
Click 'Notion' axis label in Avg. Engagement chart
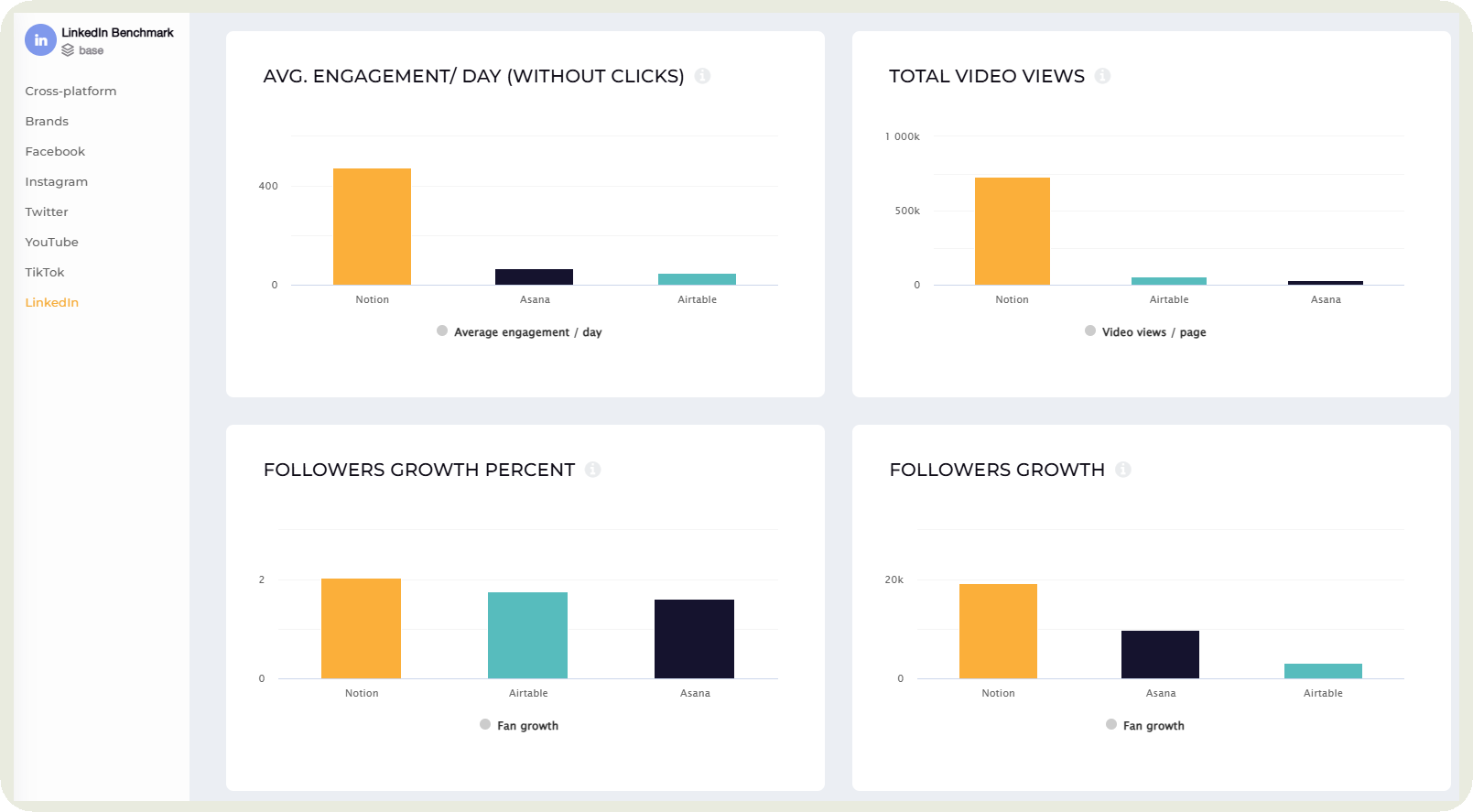pyautogui.click(x=372, y=299)
